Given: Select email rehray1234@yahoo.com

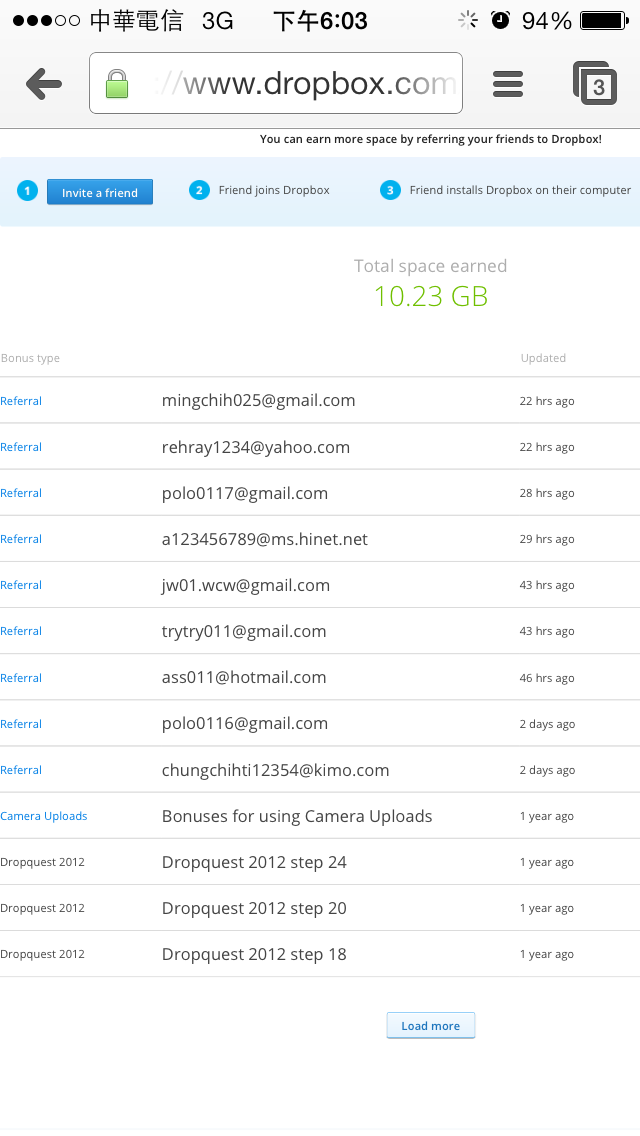Looking at the screenshot, I should [256, 447].
